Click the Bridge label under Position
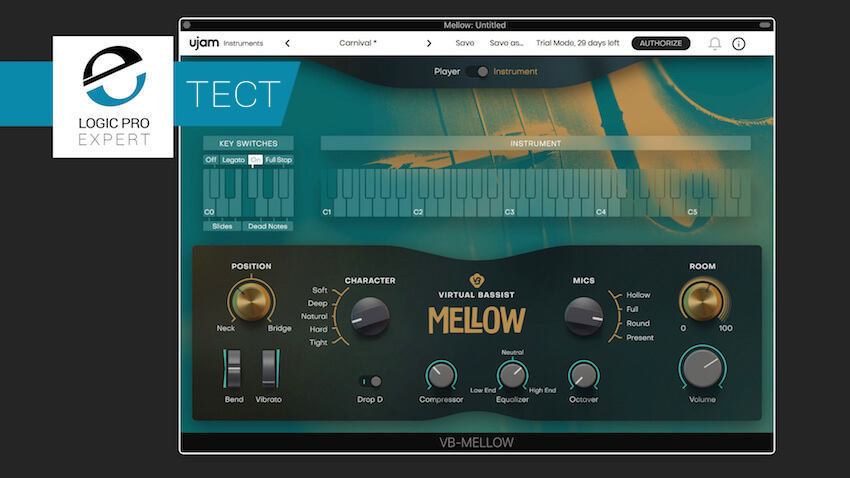Viewport: 850px width, 478px height. 279,328
